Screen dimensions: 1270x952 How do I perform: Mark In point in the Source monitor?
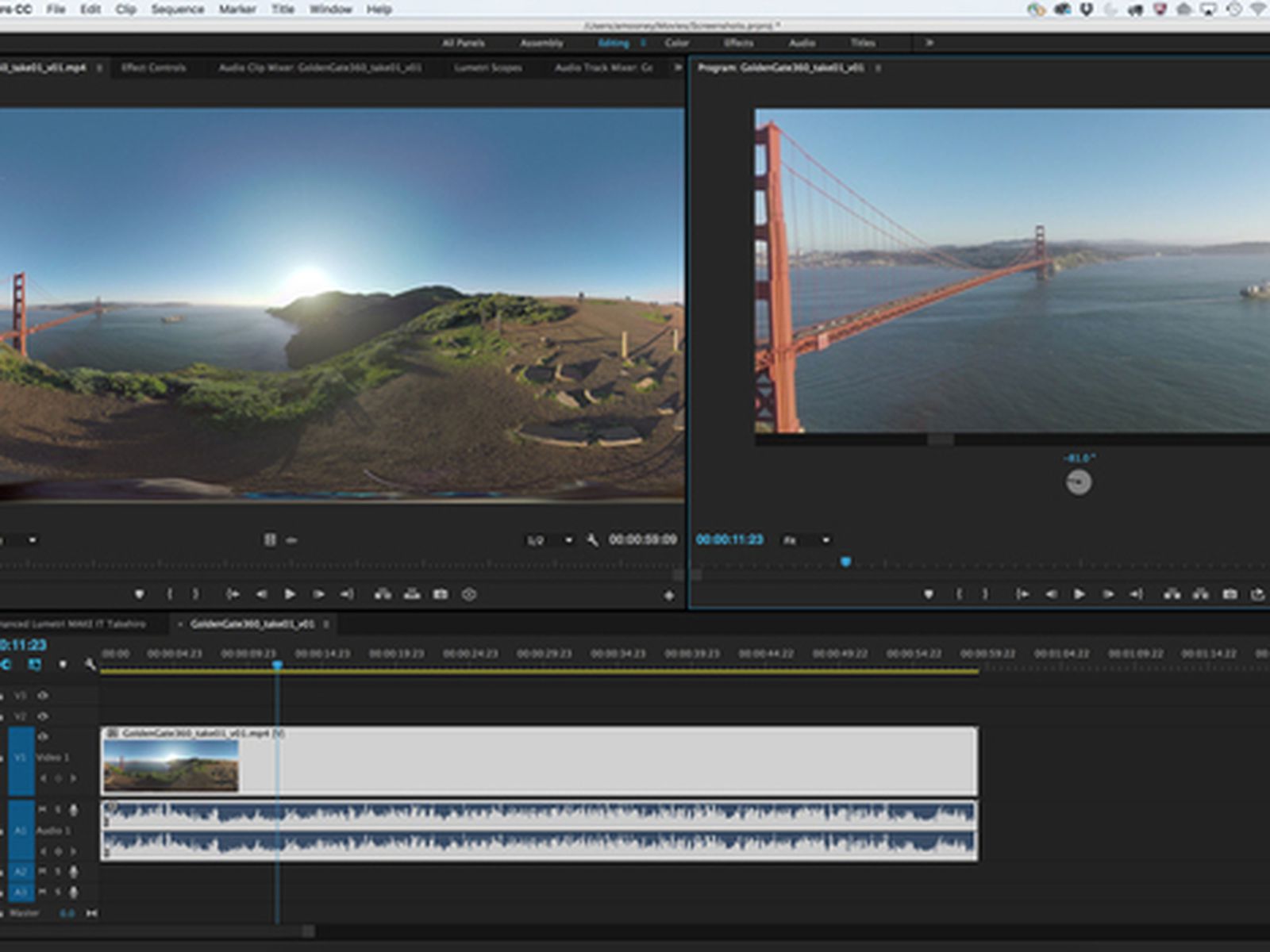click(x=169, y=594)
